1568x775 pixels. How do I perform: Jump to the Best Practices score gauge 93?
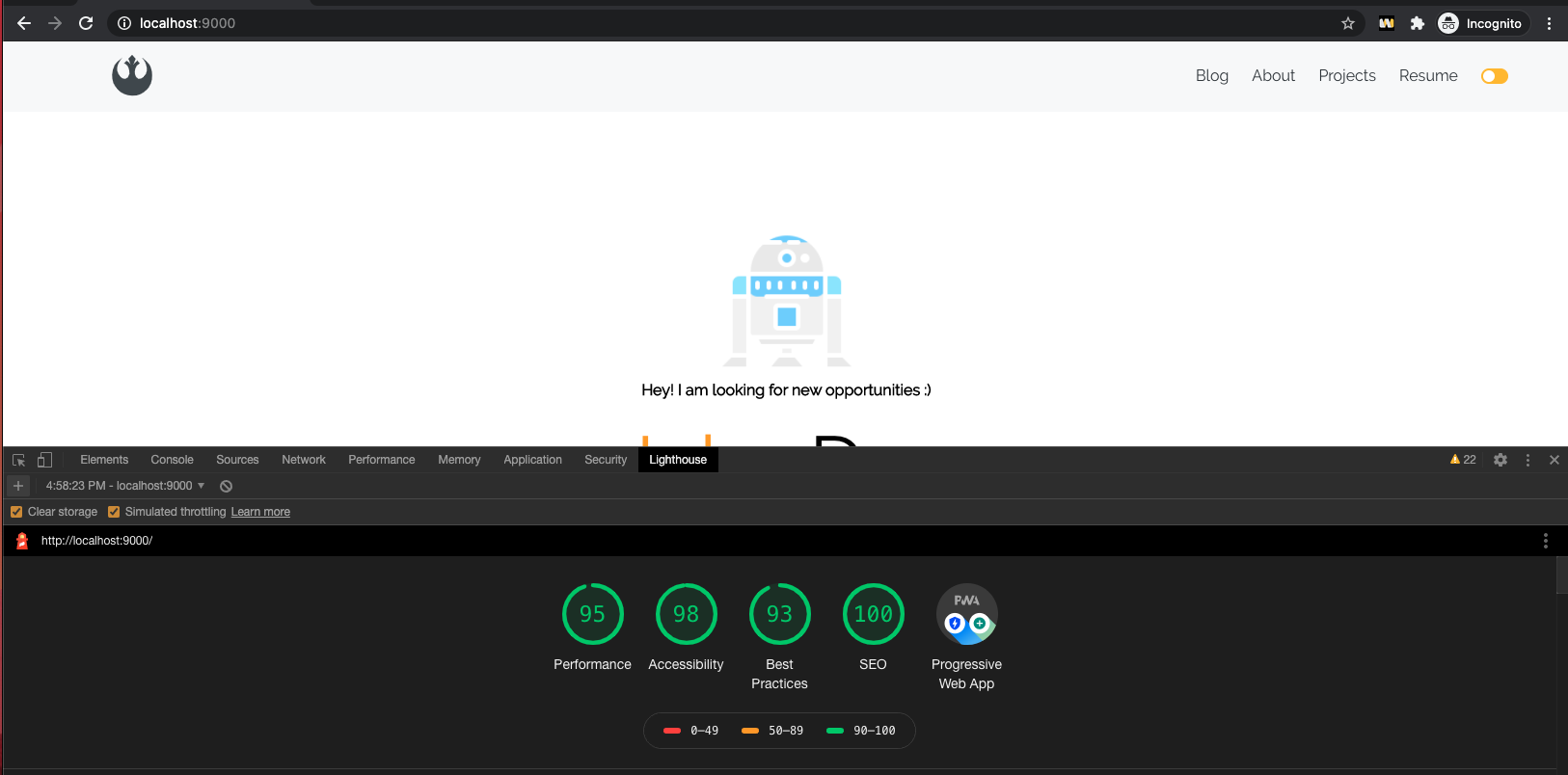click(x=779, y=614)
